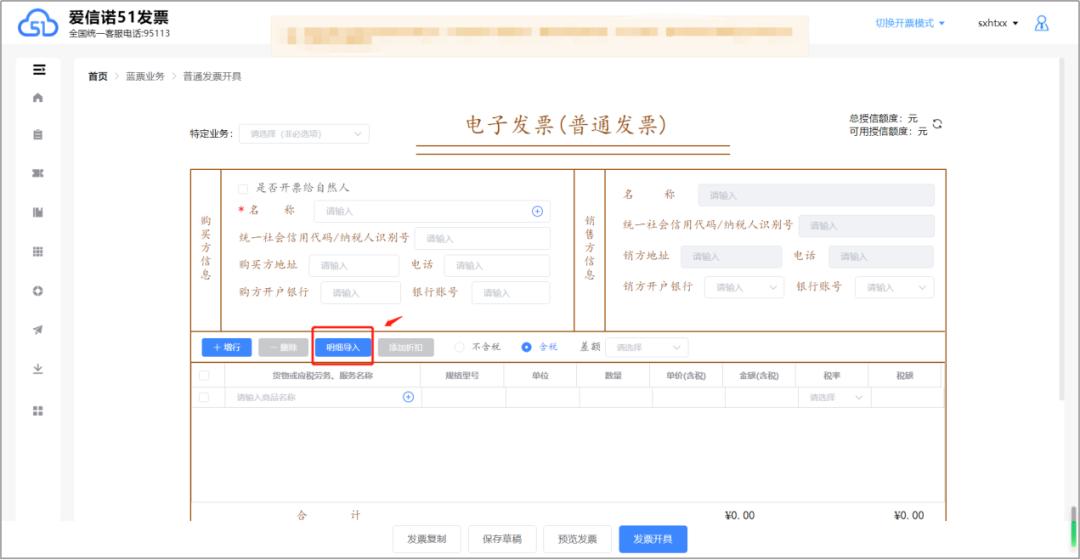Click seller 纳税人识别号 input field
The width and height of the screenshot is (1080, 560).
point(866,226)
